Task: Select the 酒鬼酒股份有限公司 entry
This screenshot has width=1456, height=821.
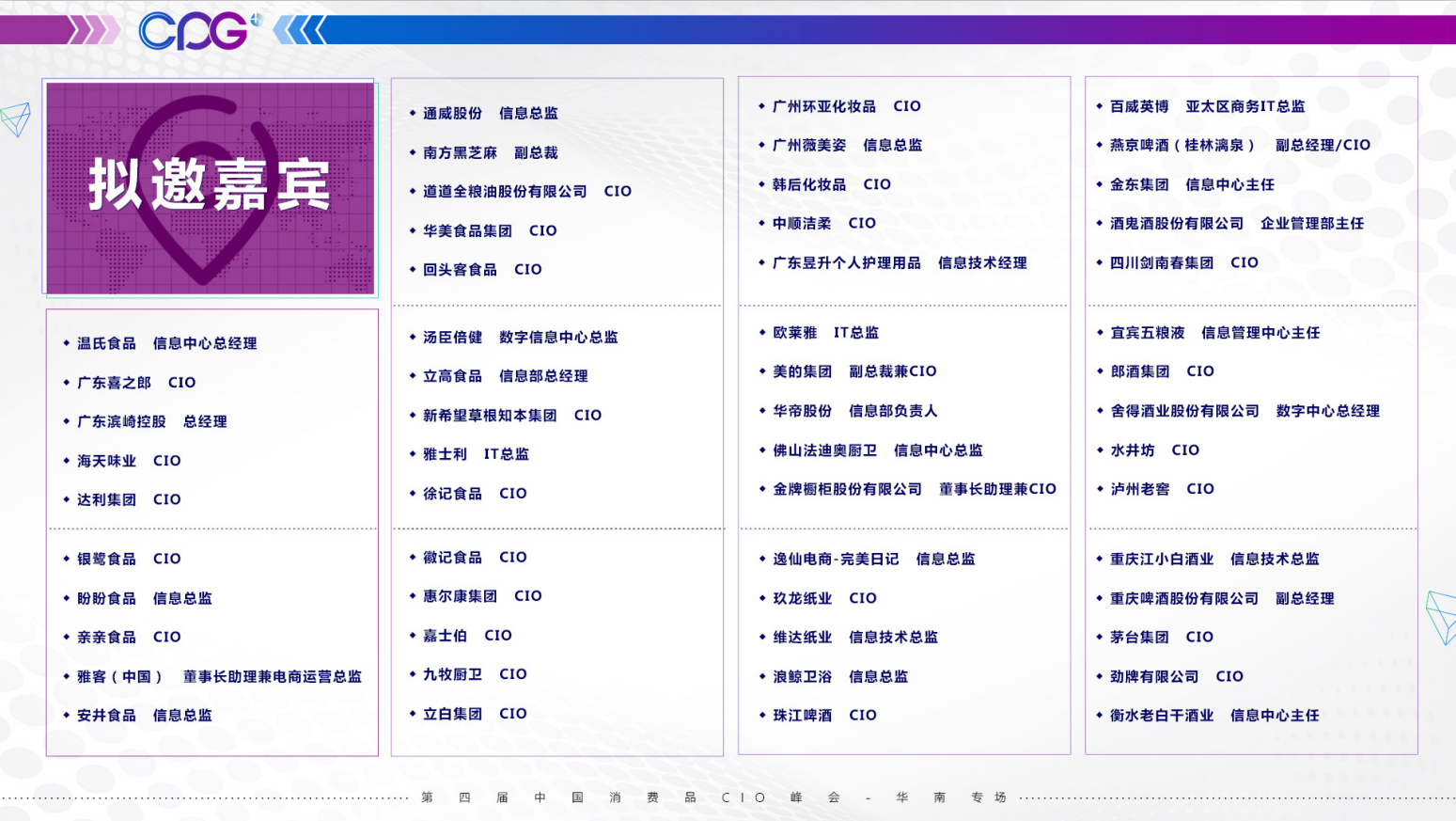Action: click(x=1237, y=223)
